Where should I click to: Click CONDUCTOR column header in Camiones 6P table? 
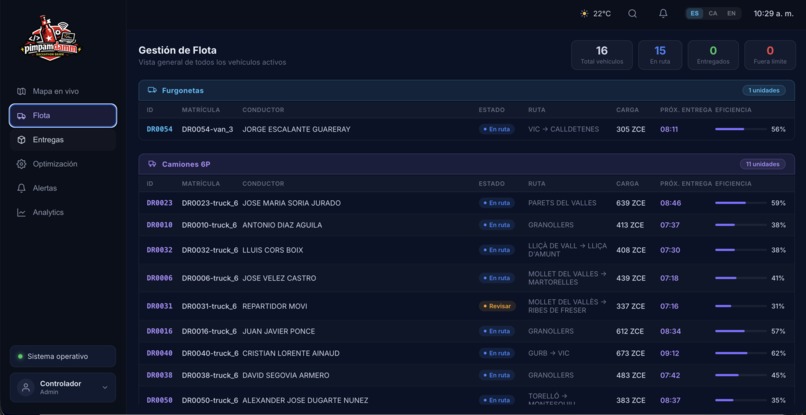coord(263,184)
